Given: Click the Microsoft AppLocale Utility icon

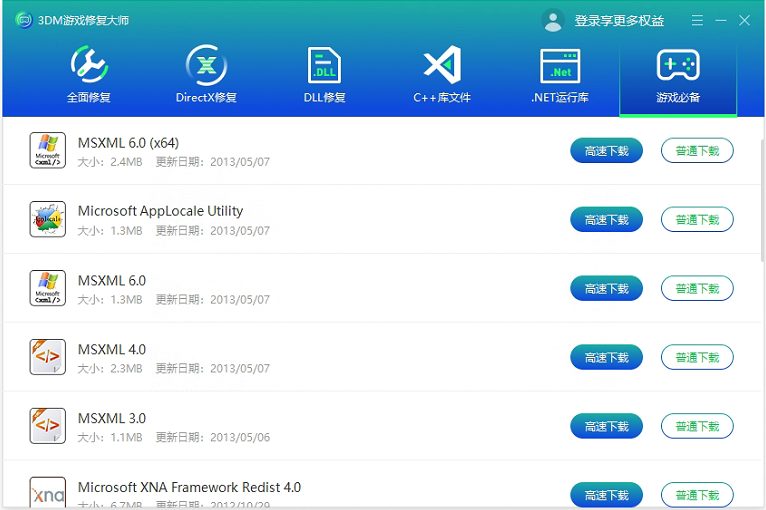Looking at the screenshot, I should coord(47,219).
